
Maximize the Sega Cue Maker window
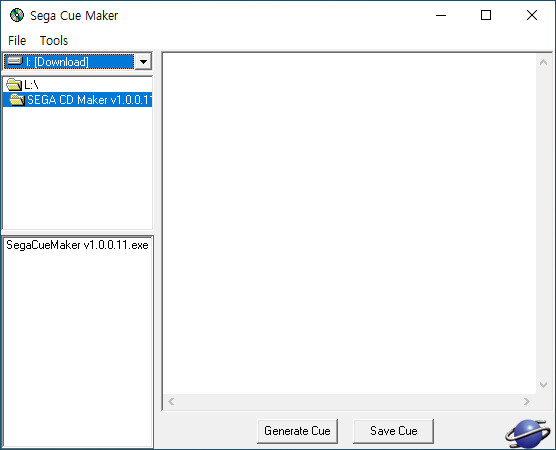tap(486, 15)
